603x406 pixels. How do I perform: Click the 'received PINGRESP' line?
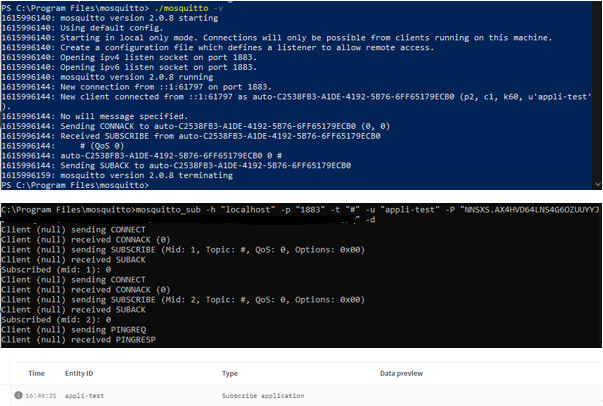(x=78, y=340)
